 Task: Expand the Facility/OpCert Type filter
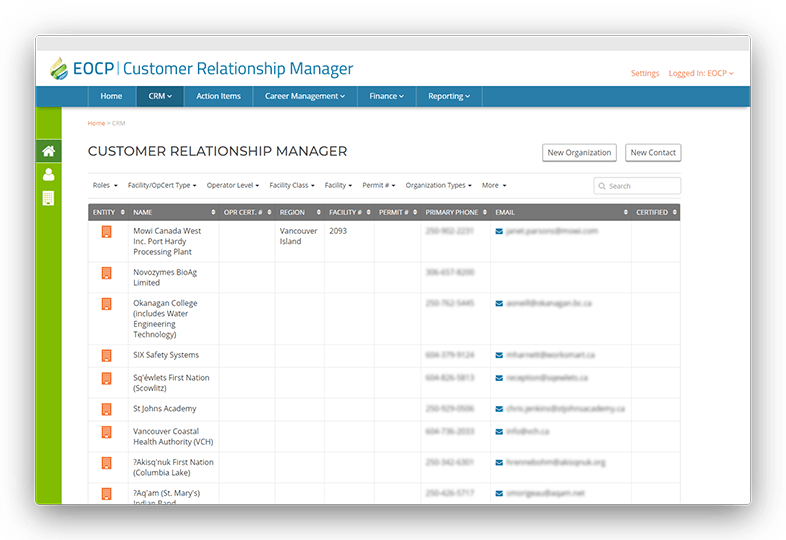click(x=162, y=186)
